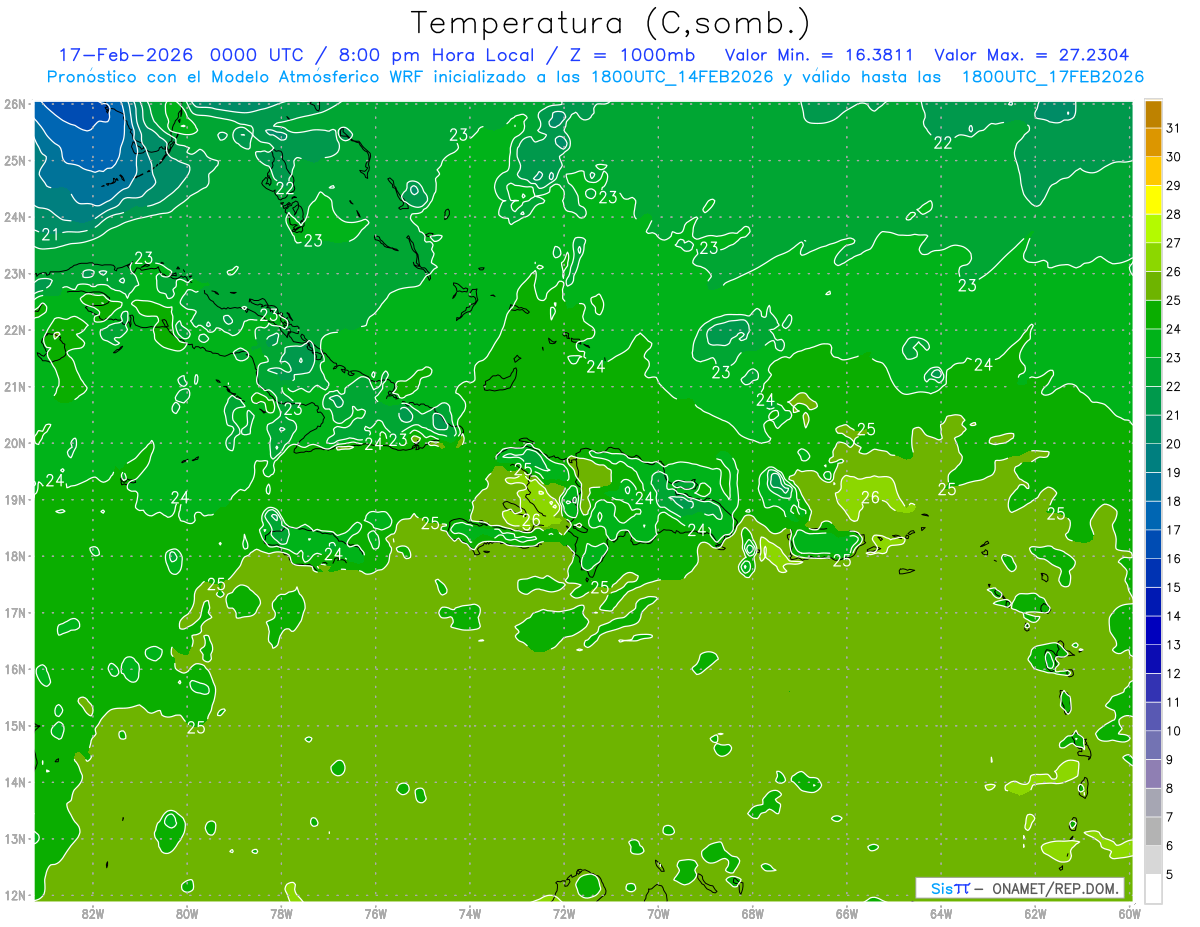Click the 17N latitude axis label
This screenshot has height=927, width=1200.
point(16,612)
